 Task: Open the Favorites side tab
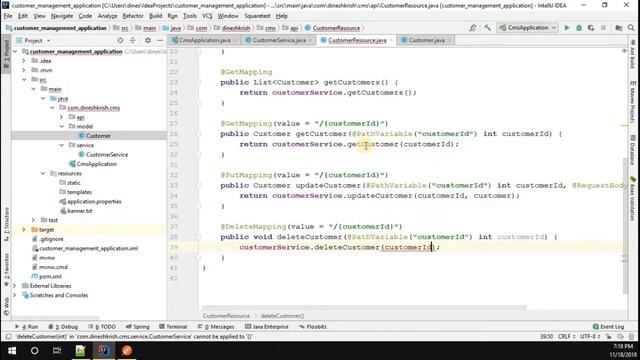[x=6, y=270]
